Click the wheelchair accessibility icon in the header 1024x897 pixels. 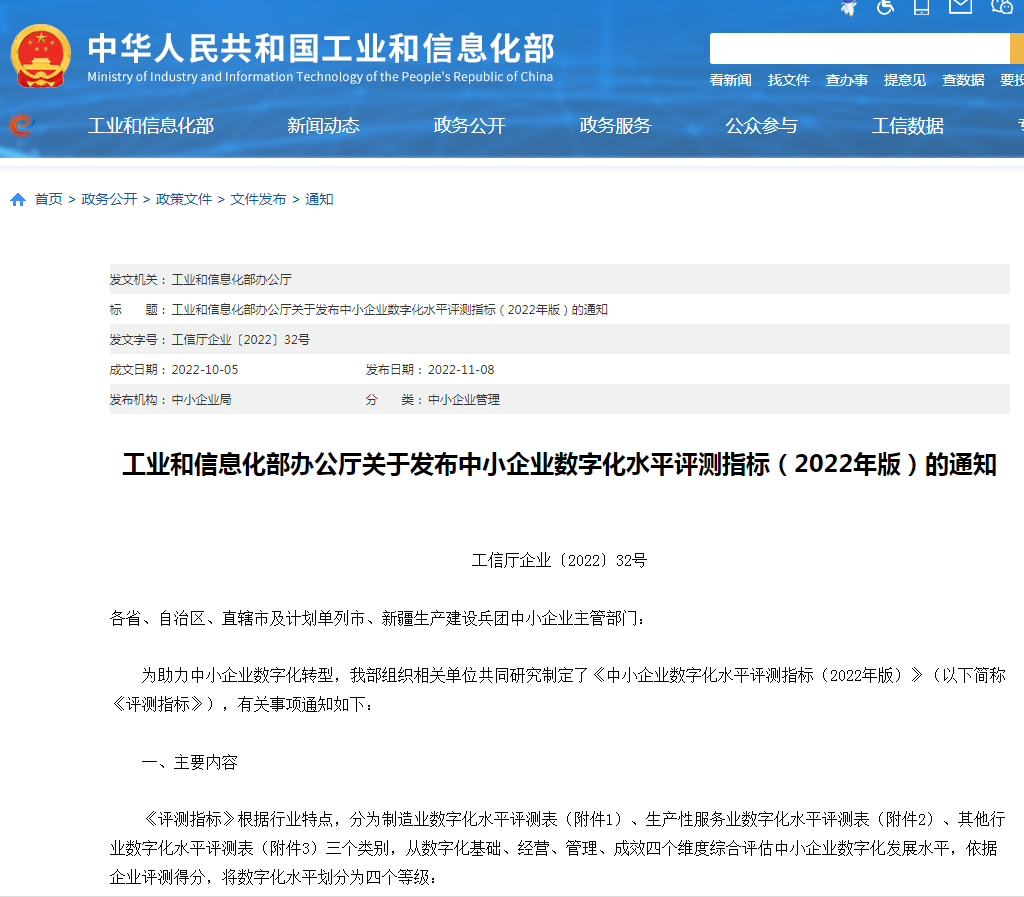[884, 7]
